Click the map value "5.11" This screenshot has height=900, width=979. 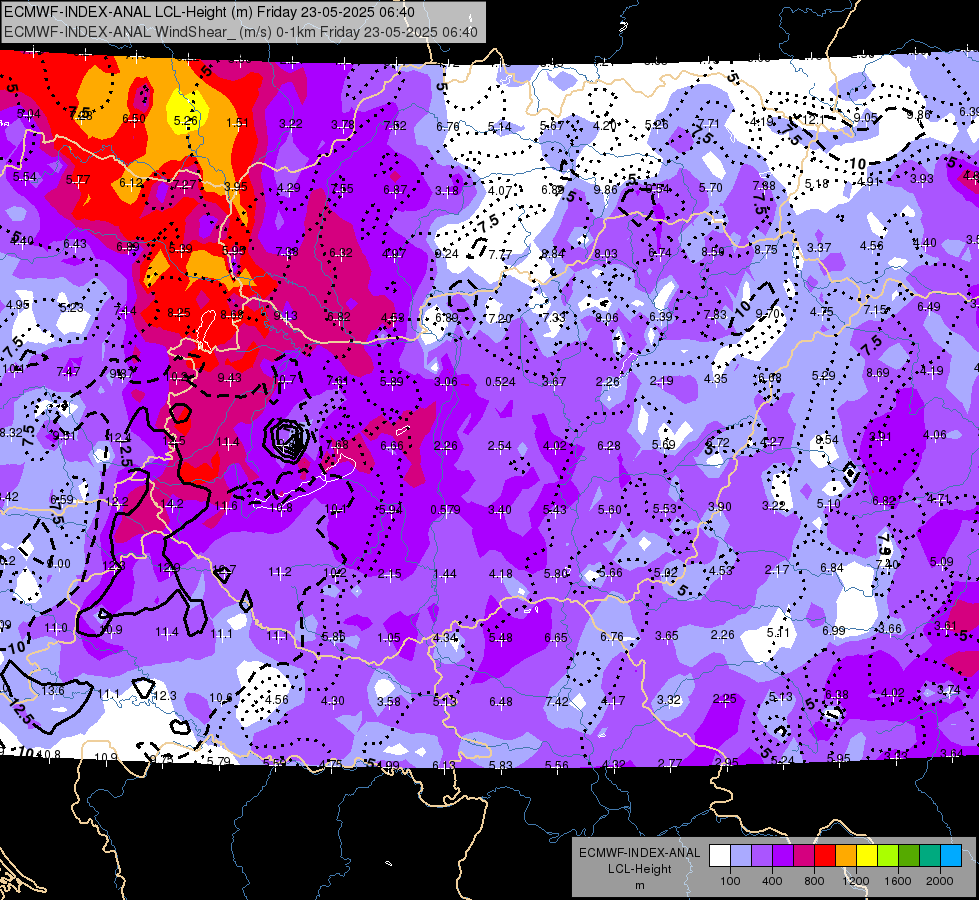pyautogui.click(x=778, y=633)
